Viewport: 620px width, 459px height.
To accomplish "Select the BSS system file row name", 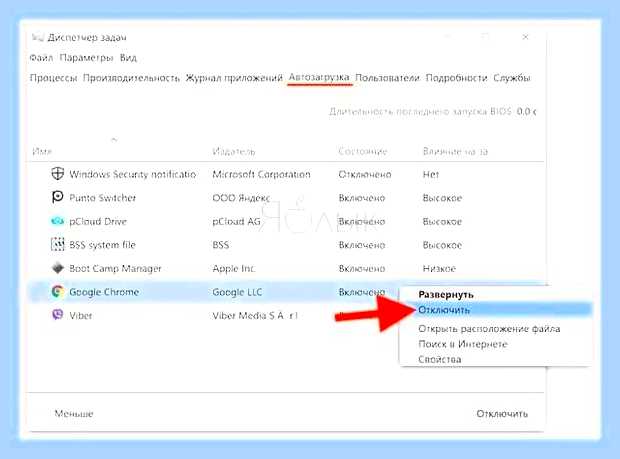I will coord(102,245).
